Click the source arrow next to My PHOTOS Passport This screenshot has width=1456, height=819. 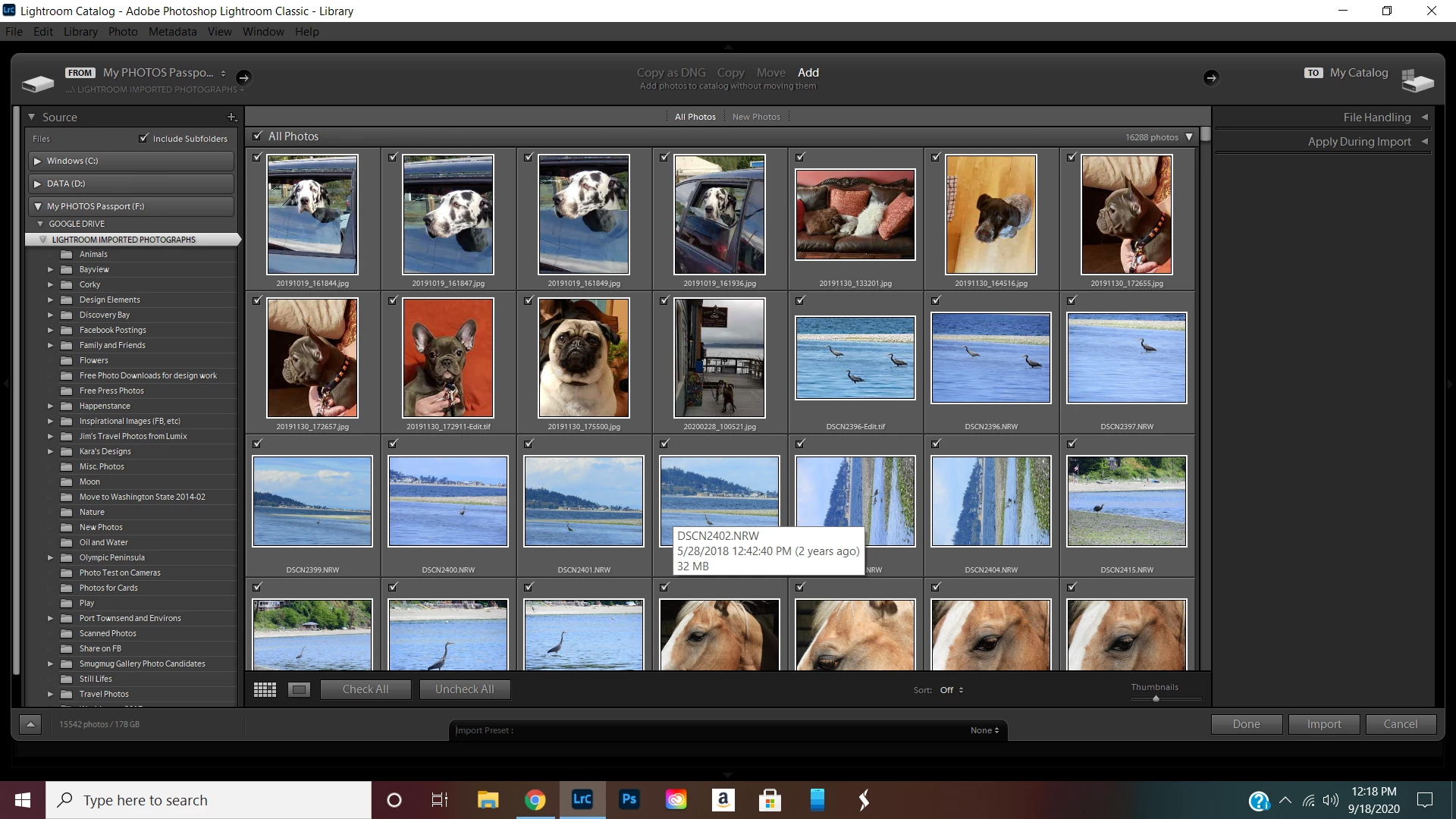243,77
